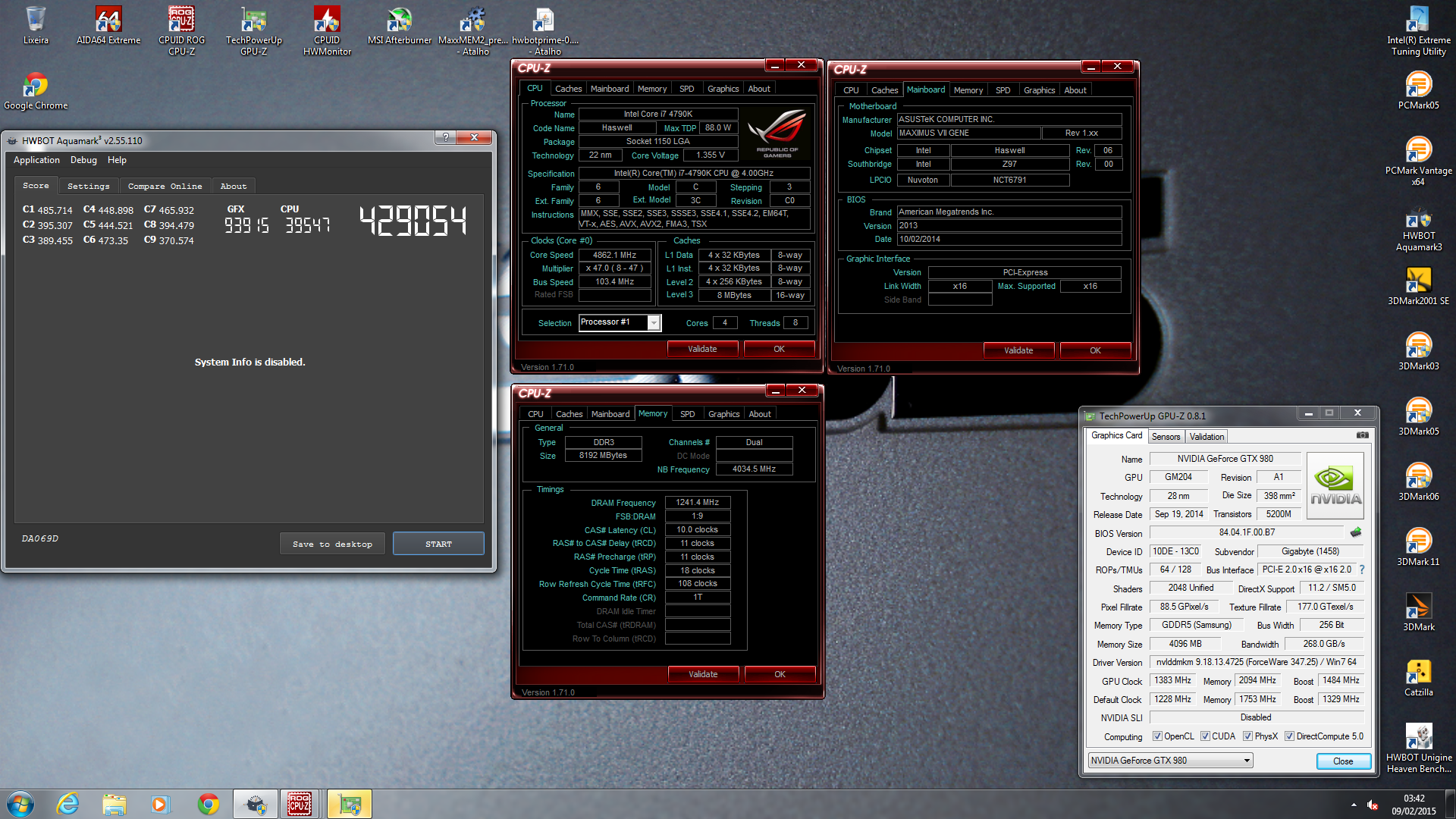Click Save to desktop button
The width and height of the screenshot is (1456, 819).
332,544
